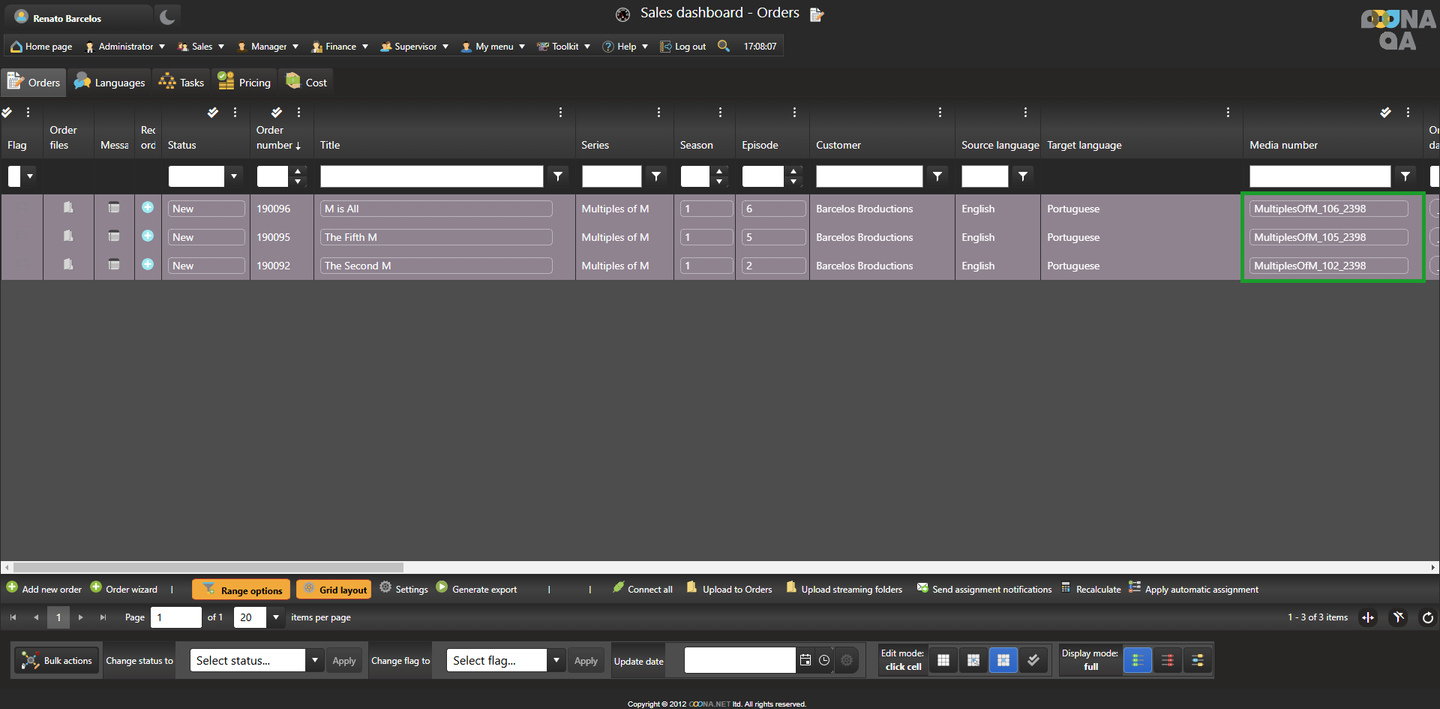Click the calendar icon beside Update date
Image resolution: width=1440 pixels, height=709 pixels.
pyautogui.click(x=805, y=661)
